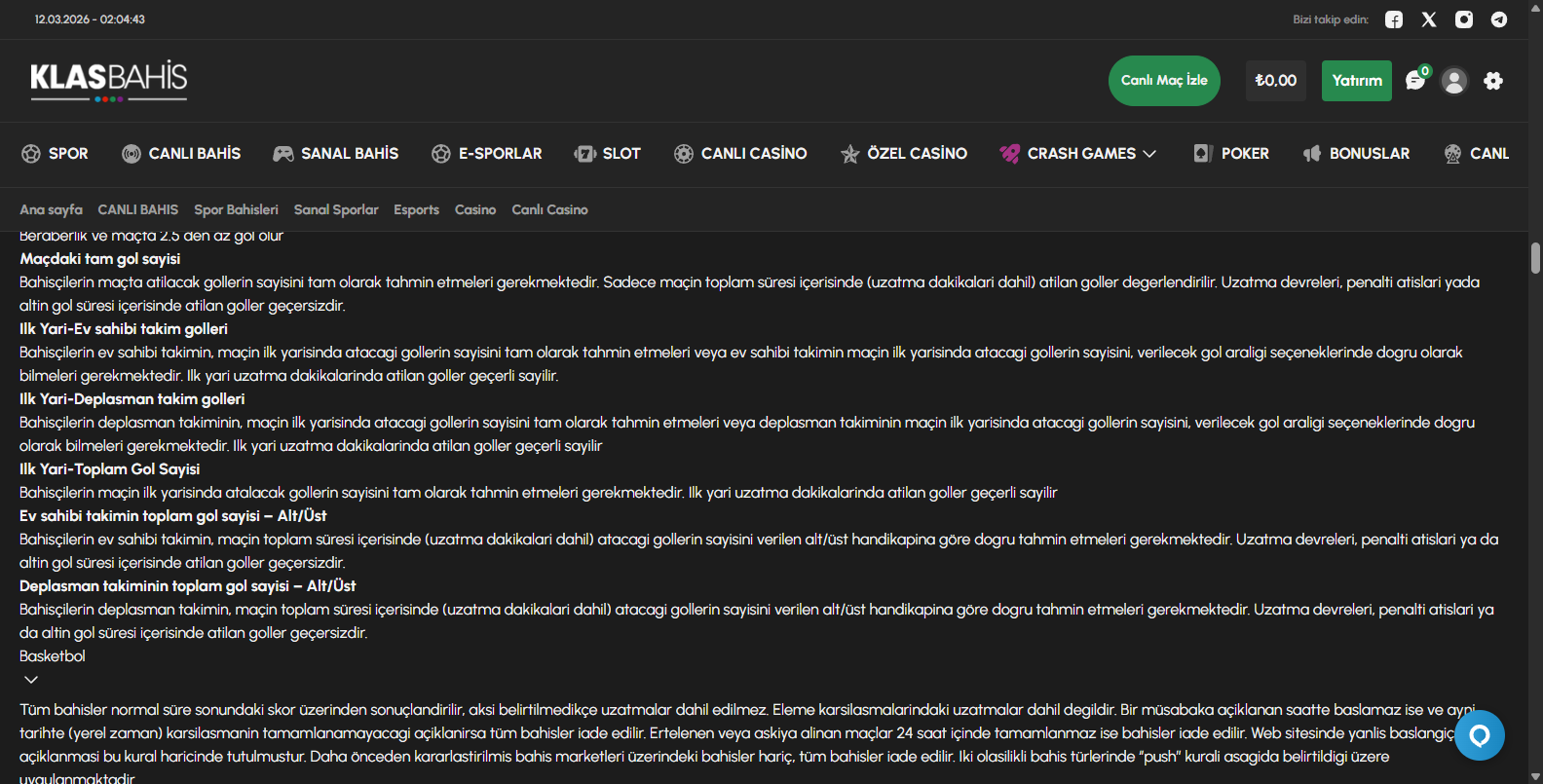Click the scrollbar down arrow
Screen dimensions: 1543x784
(x=1535, y=776)
